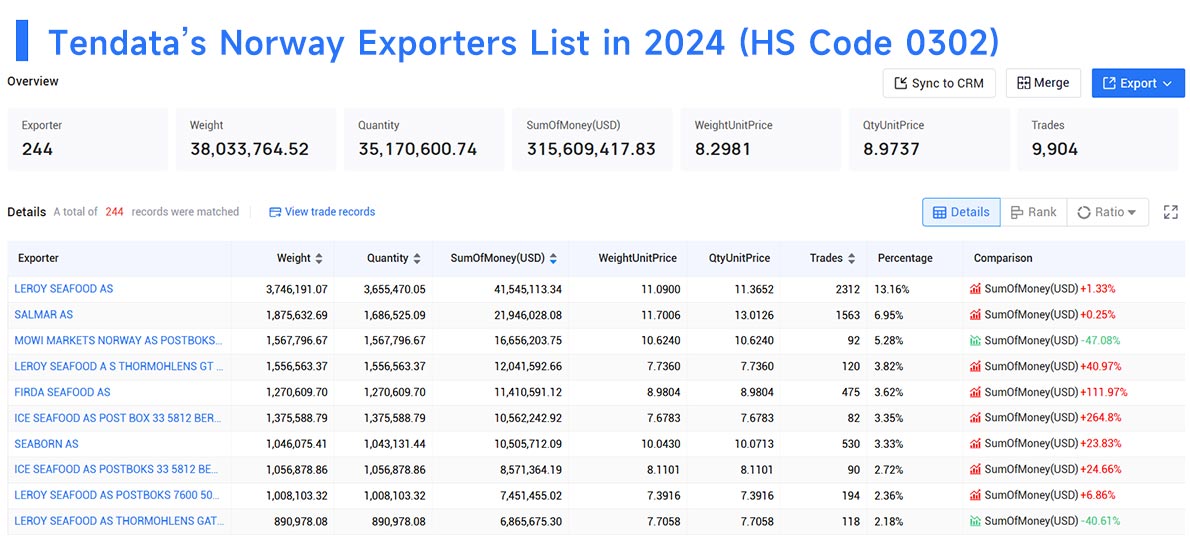Click the Percentage column header
The width and height of the screenshot is (1190, 538).
coord(905,258)
